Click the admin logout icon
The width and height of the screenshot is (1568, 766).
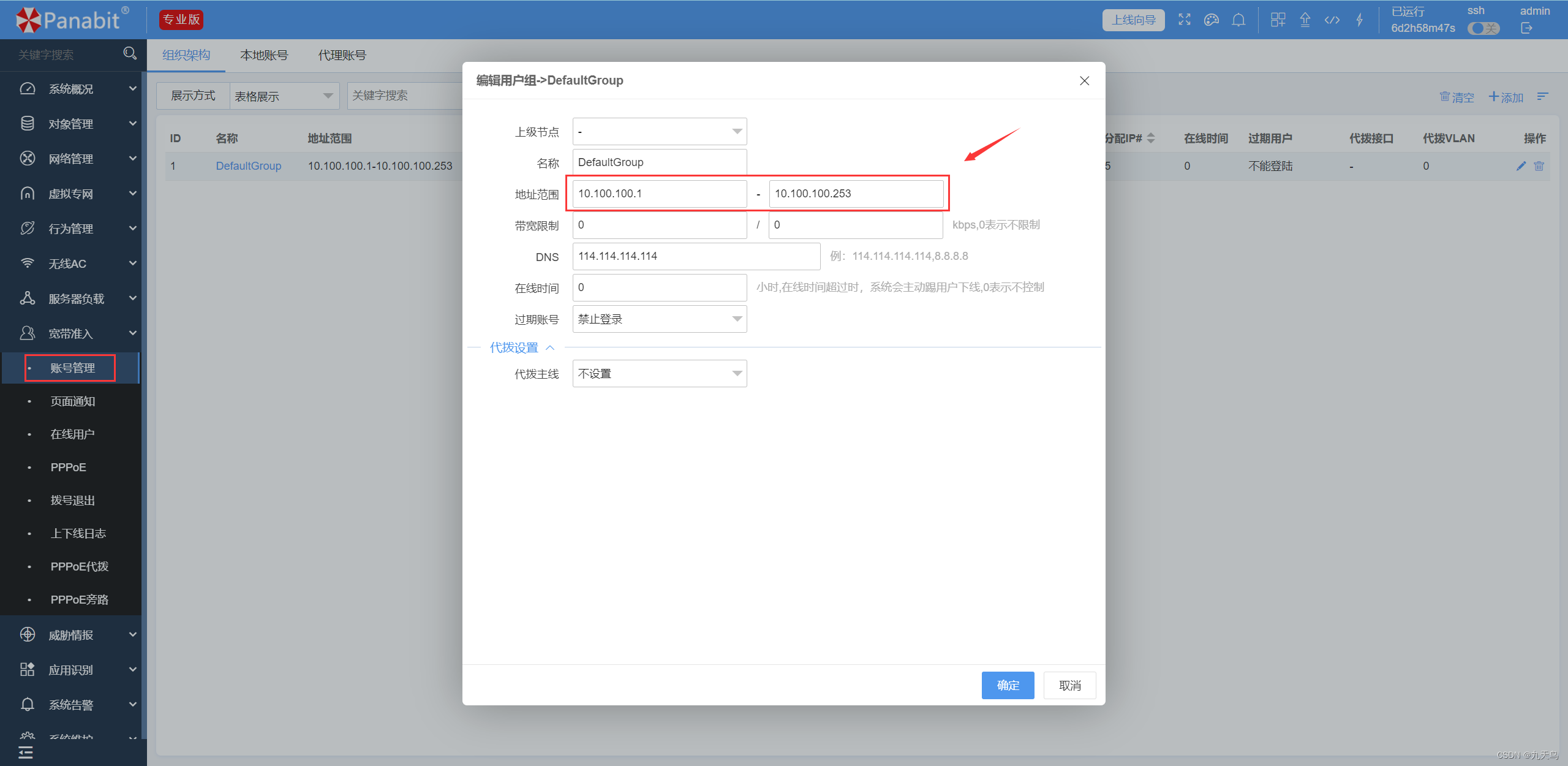pyautogui.click(x=1526, y=28)
